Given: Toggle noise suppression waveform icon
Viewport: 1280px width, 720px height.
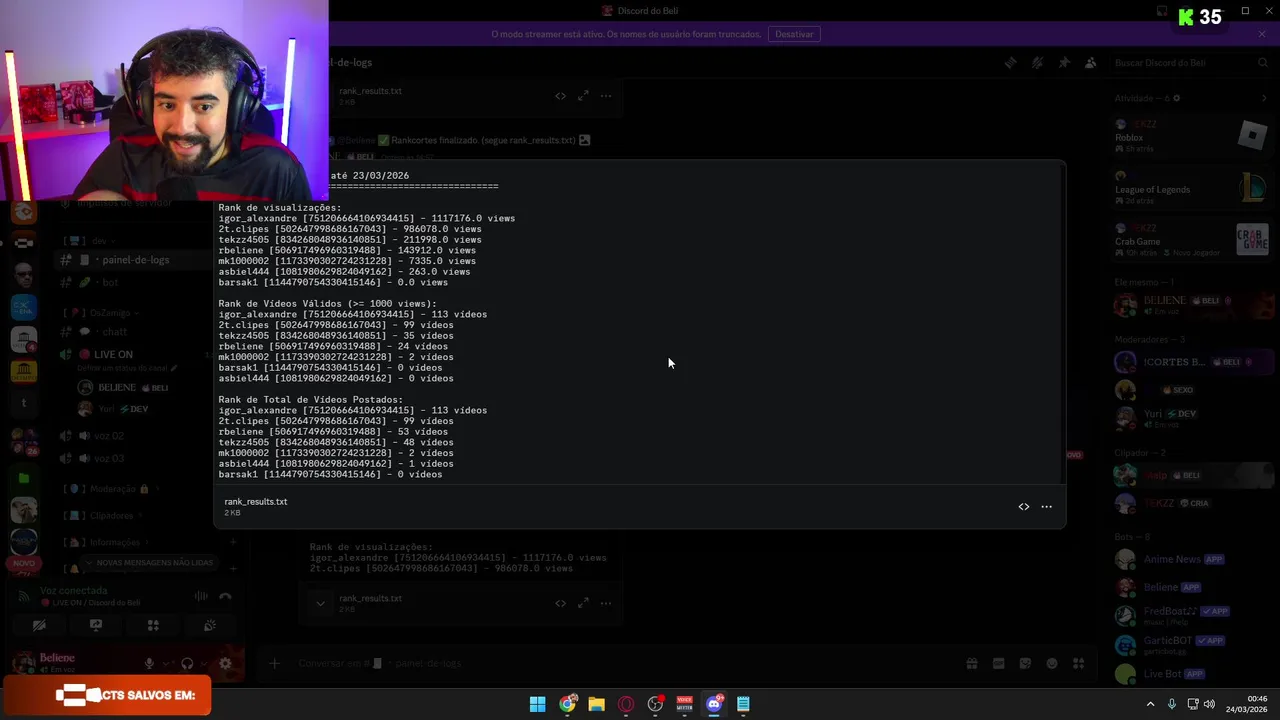Looking at the screenshot, I should point(201,597).
